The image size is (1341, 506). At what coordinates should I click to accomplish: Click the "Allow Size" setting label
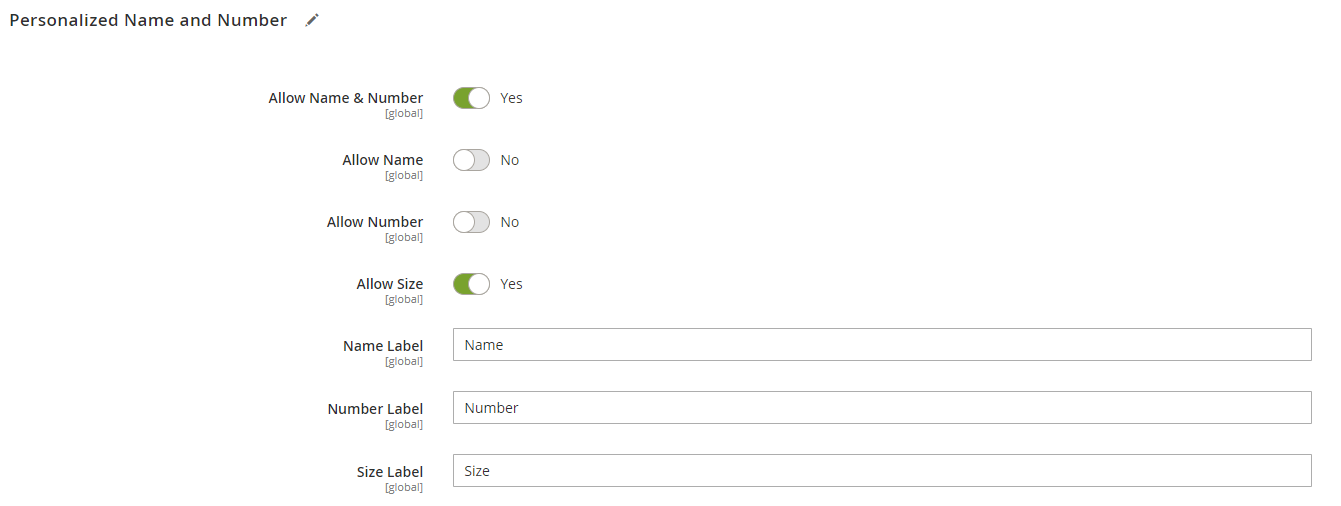click(389, 284)
